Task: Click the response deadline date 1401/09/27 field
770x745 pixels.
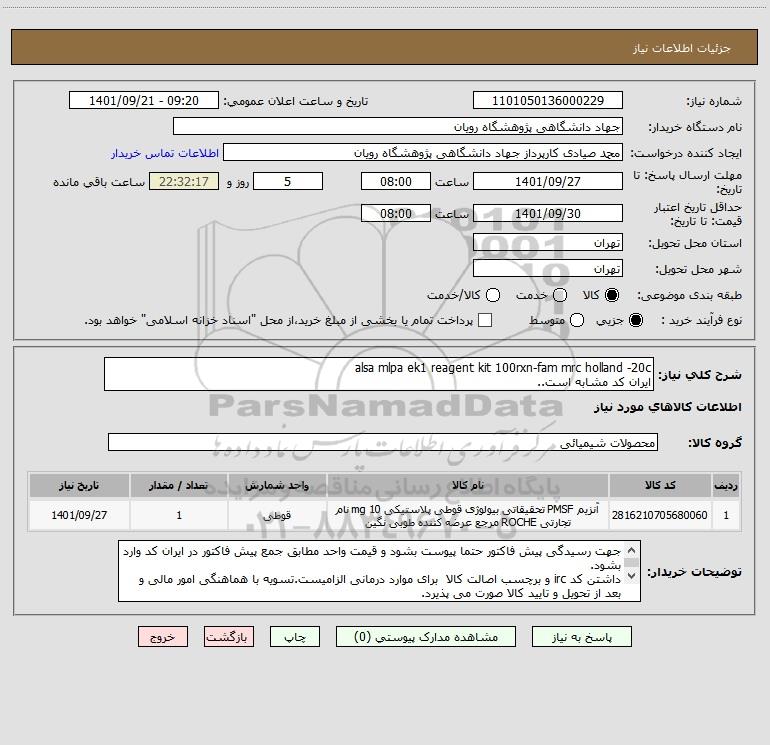Action: tap(548, 181)
